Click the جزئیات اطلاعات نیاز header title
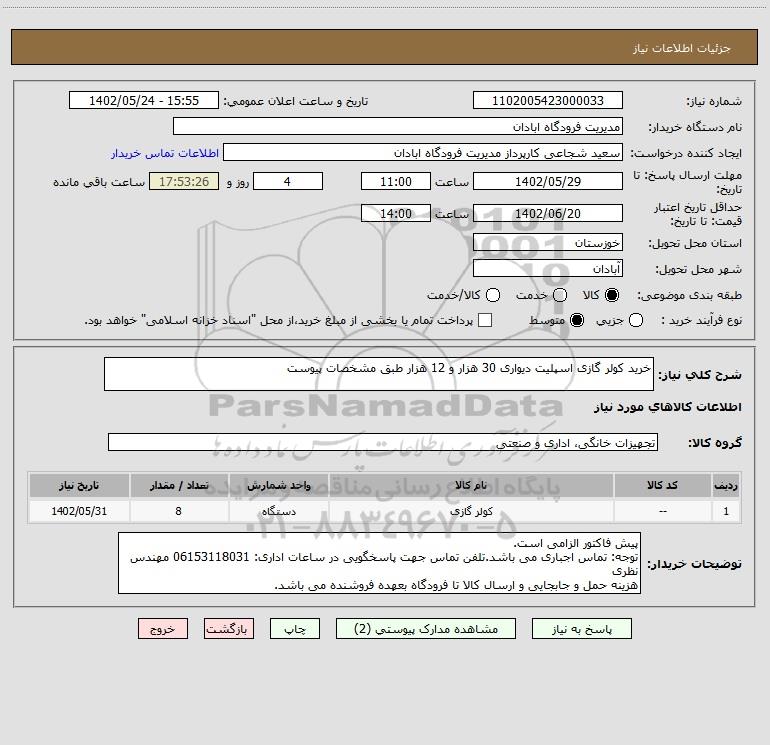The image size is (770, 745). pyautogui.click(x=682, y=48)
